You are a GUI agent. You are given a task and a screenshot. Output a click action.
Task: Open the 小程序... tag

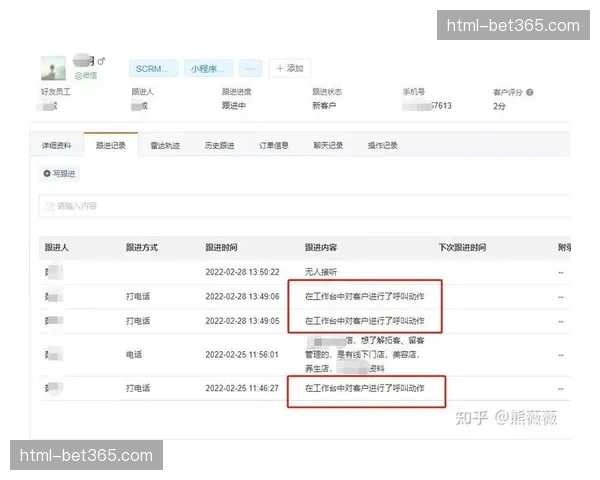pyautogui.click(x=208, y=69)
